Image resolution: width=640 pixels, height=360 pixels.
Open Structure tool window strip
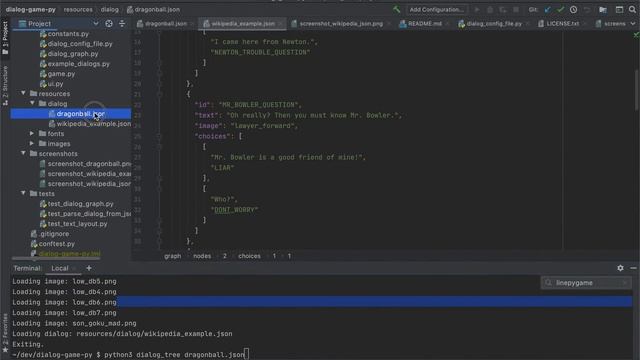coord(5,86)
